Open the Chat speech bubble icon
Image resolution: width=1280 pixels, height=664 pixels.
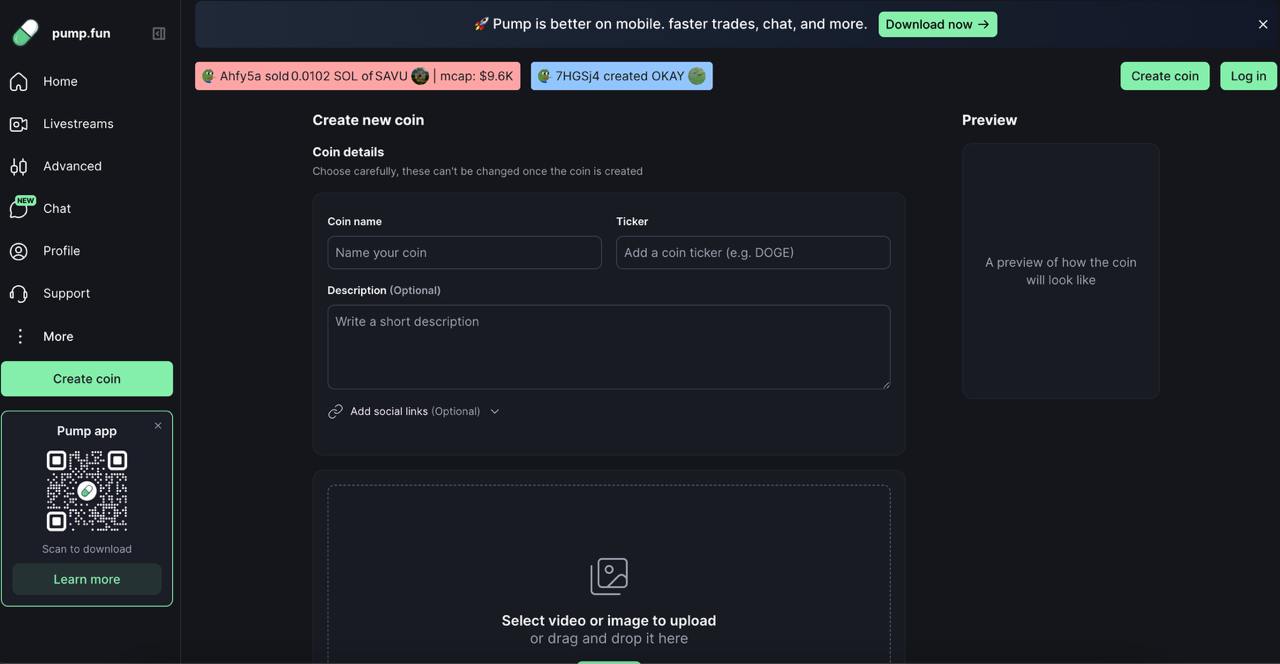[19, 208]
